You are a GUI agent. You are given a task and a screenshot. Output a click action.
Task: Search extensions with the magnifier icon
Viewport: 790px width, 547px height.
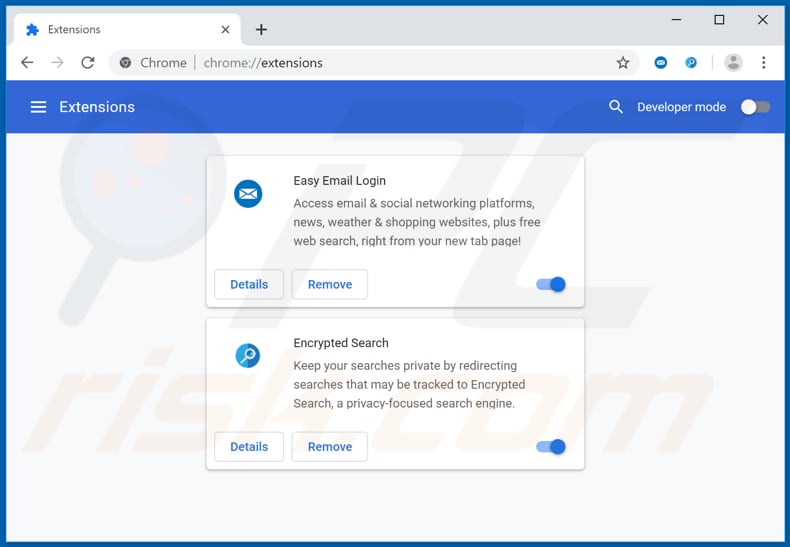pyautogui.click(x=615, y=107)
